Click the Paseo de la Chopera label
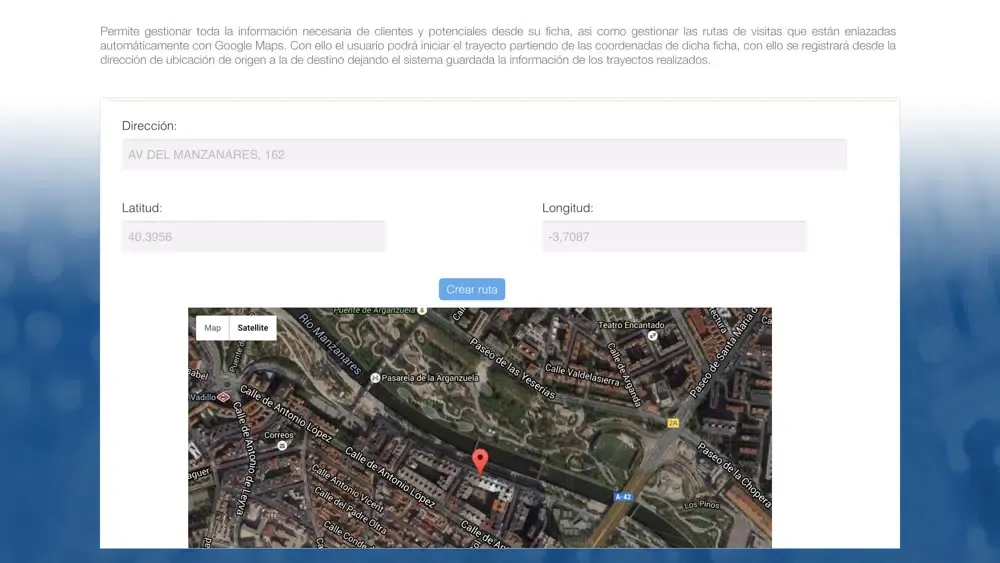 point(735,475)
